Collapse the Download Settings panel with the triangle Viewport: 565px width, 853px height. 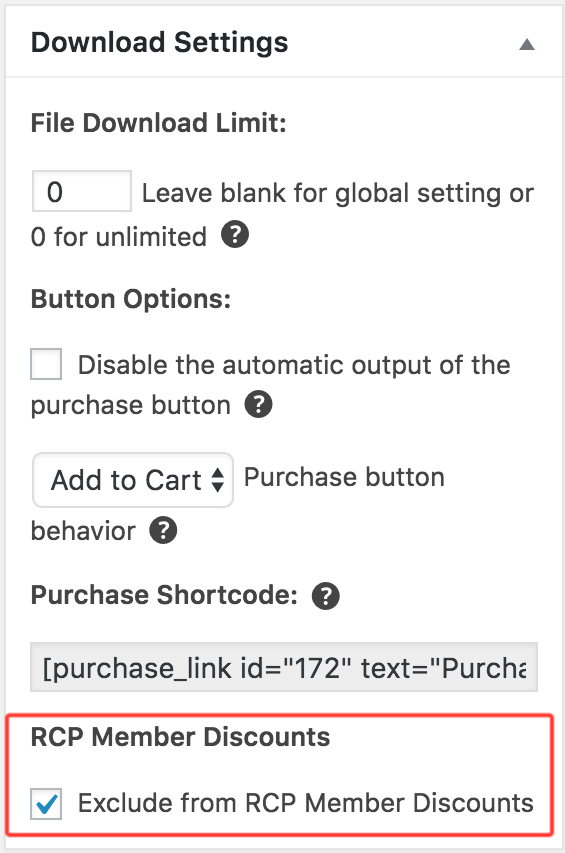coord(526,45)
